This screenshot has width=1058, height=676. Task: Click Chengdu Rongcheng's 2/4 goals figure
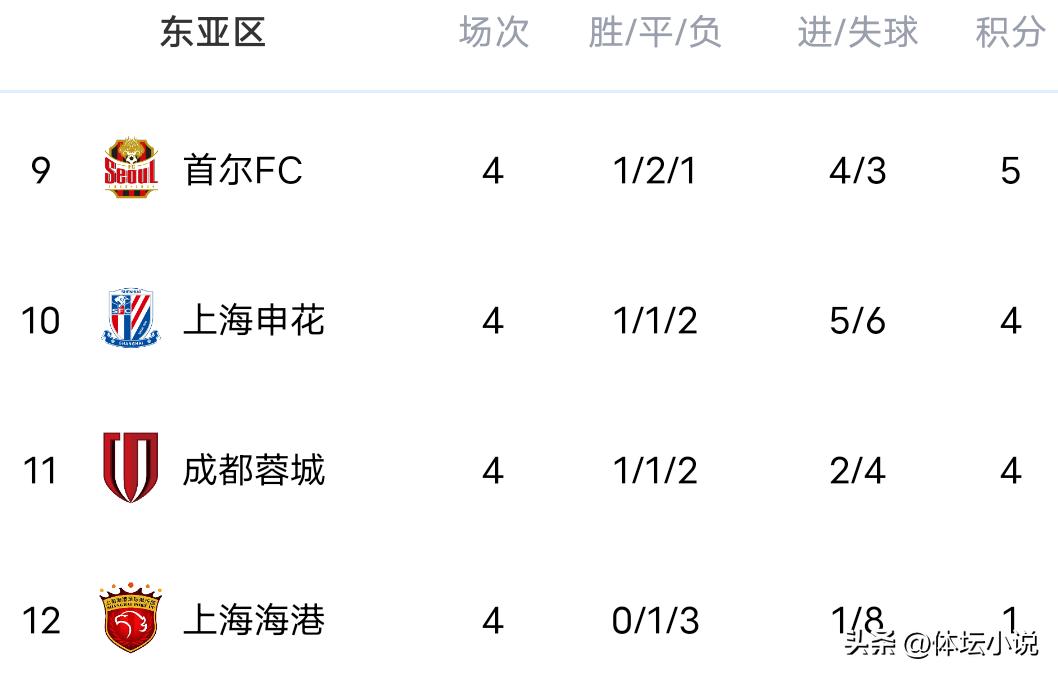[857, 470]
